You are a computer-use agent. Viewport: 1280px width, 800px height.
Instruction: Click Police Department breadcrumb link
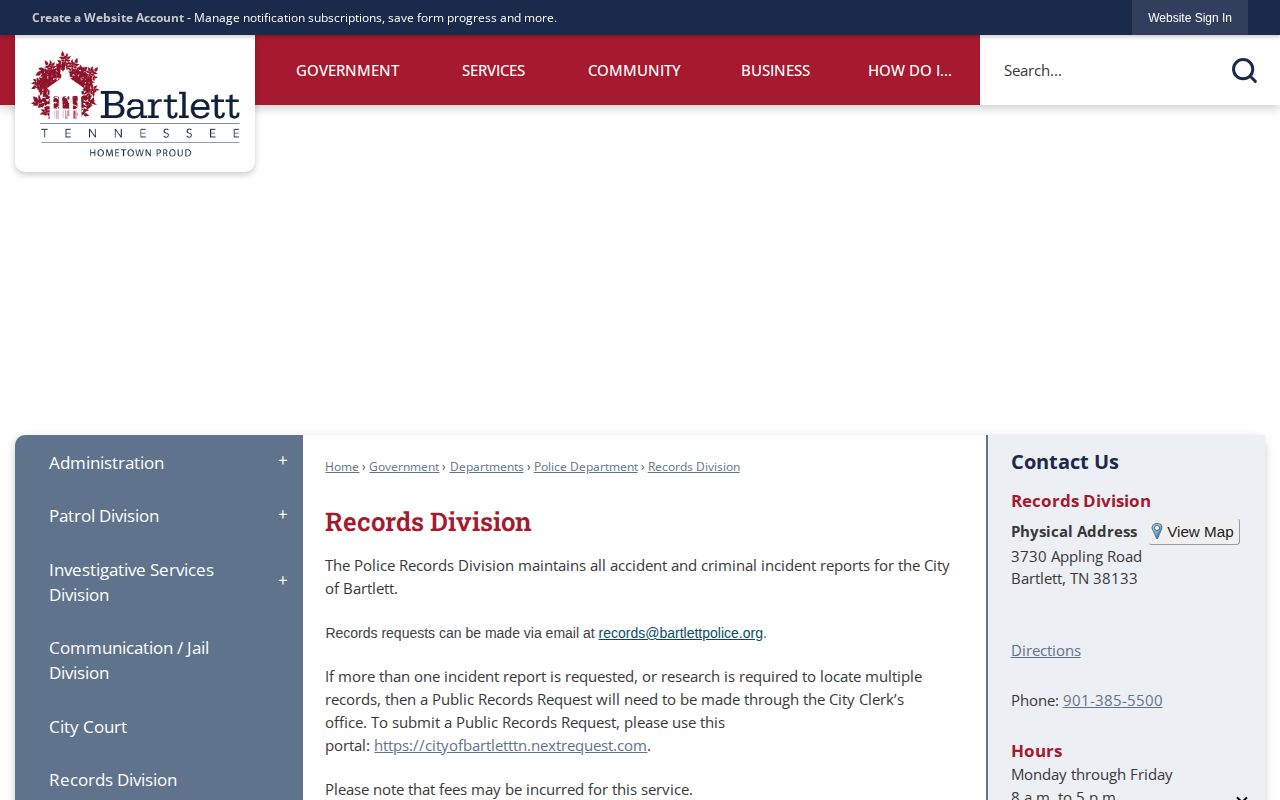click(x=586, y=467)
